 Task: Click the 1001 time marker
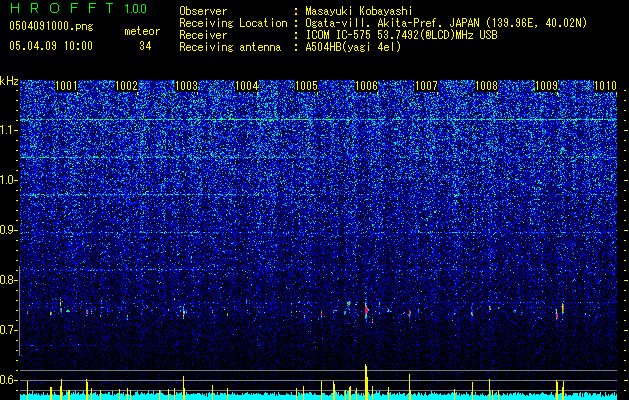tap(67, 86)
